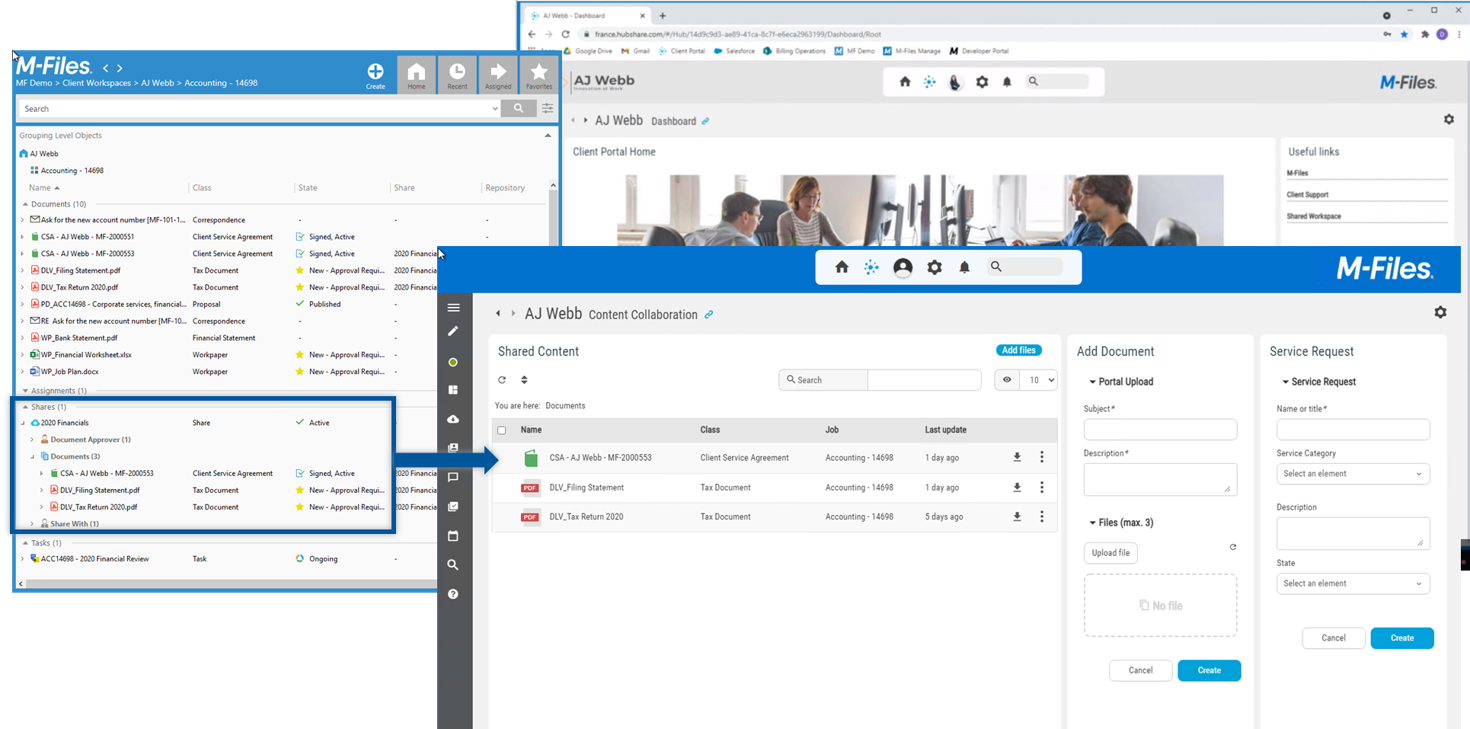Screen dimensions: 1470x729
Task: Refresh the Shared Content list
Action: [502, 380]
